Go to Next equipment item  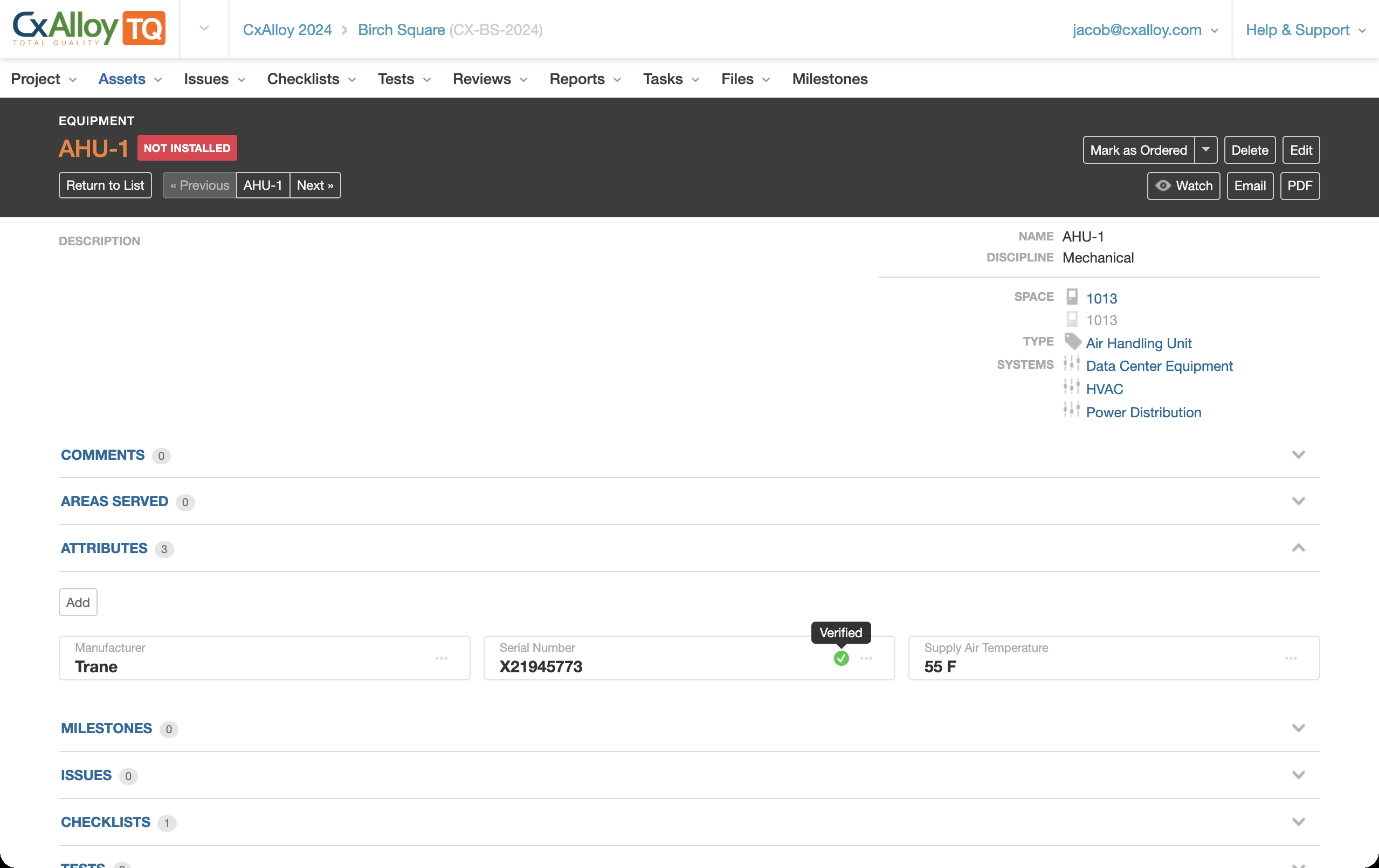coord(315,185)
